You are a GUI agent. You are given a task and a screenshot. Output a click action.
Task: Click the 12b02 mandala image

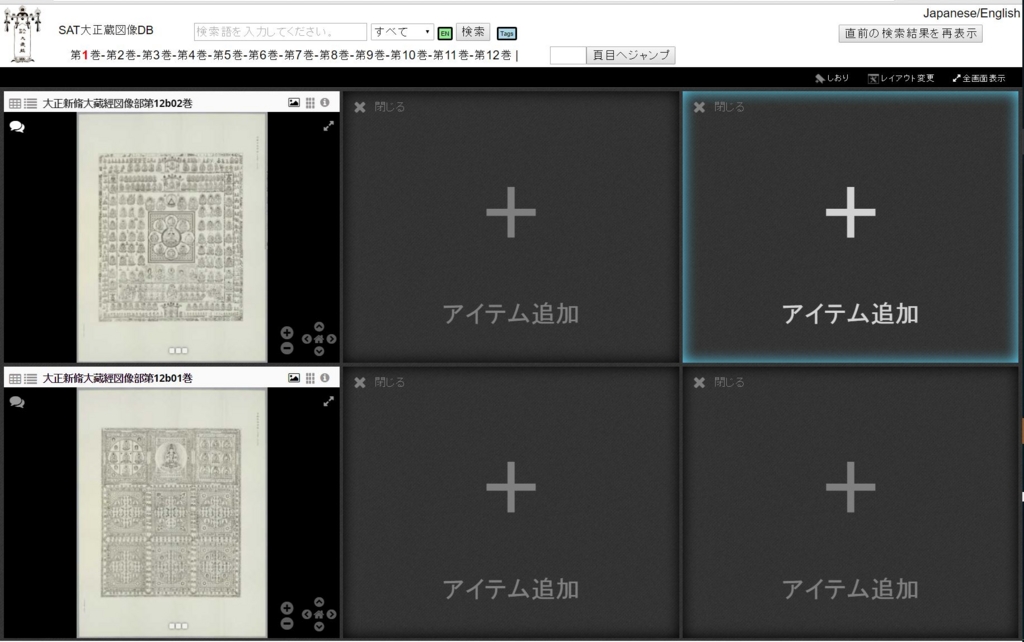click(x=171, y=237)
